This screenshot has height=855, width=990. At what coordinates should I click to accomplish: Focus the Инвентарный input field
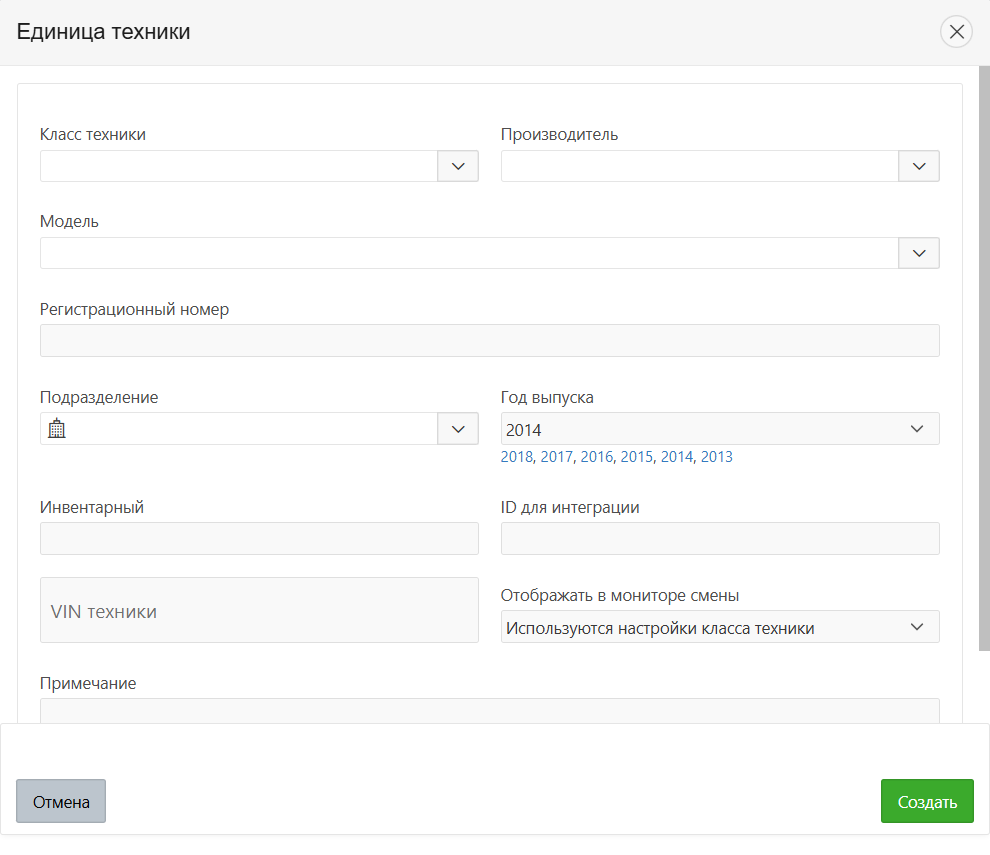(x=259, y=539)
